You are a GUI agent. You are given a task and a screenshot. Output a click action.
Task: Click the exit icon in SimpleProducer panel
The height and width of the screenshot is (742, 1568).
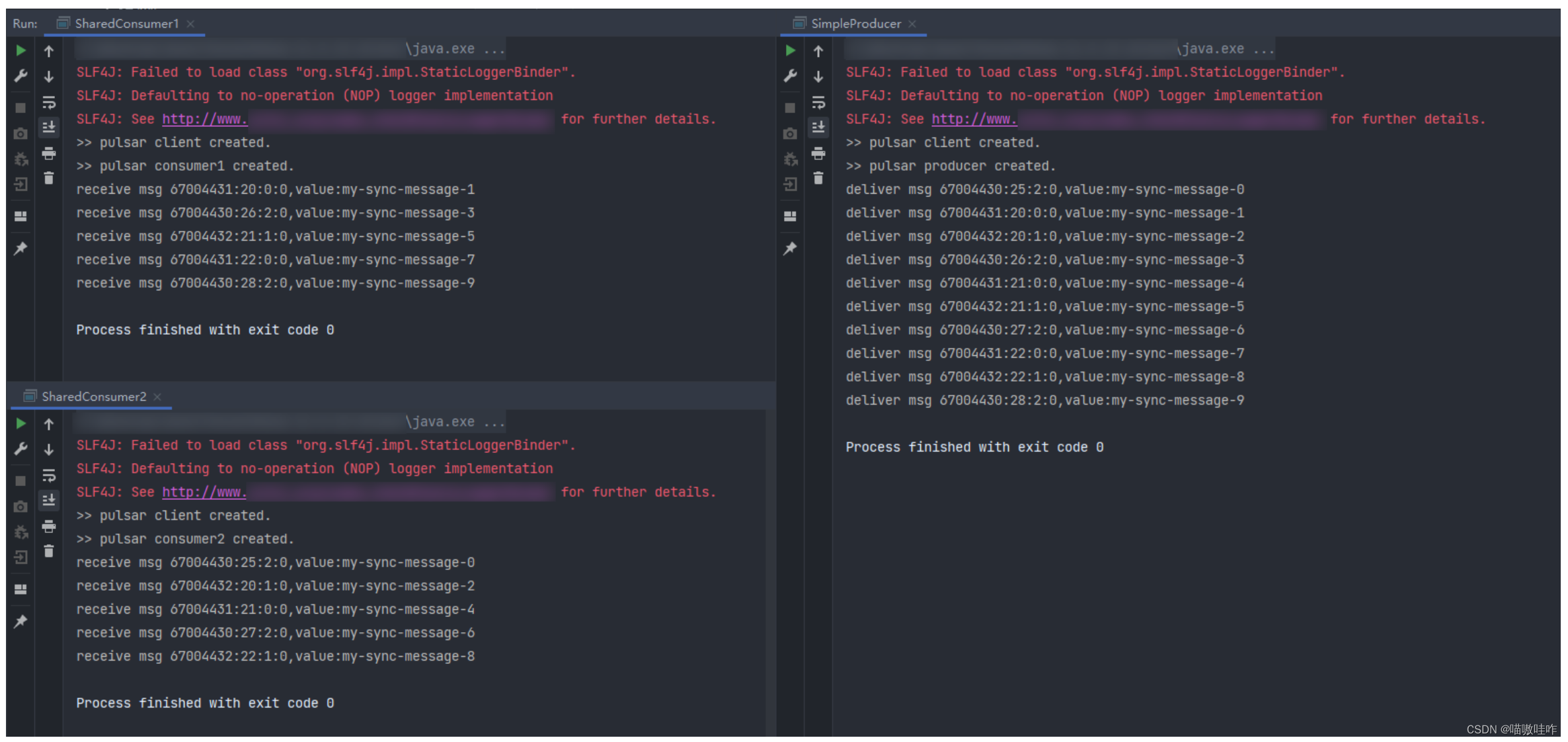[x=790, y=184]
